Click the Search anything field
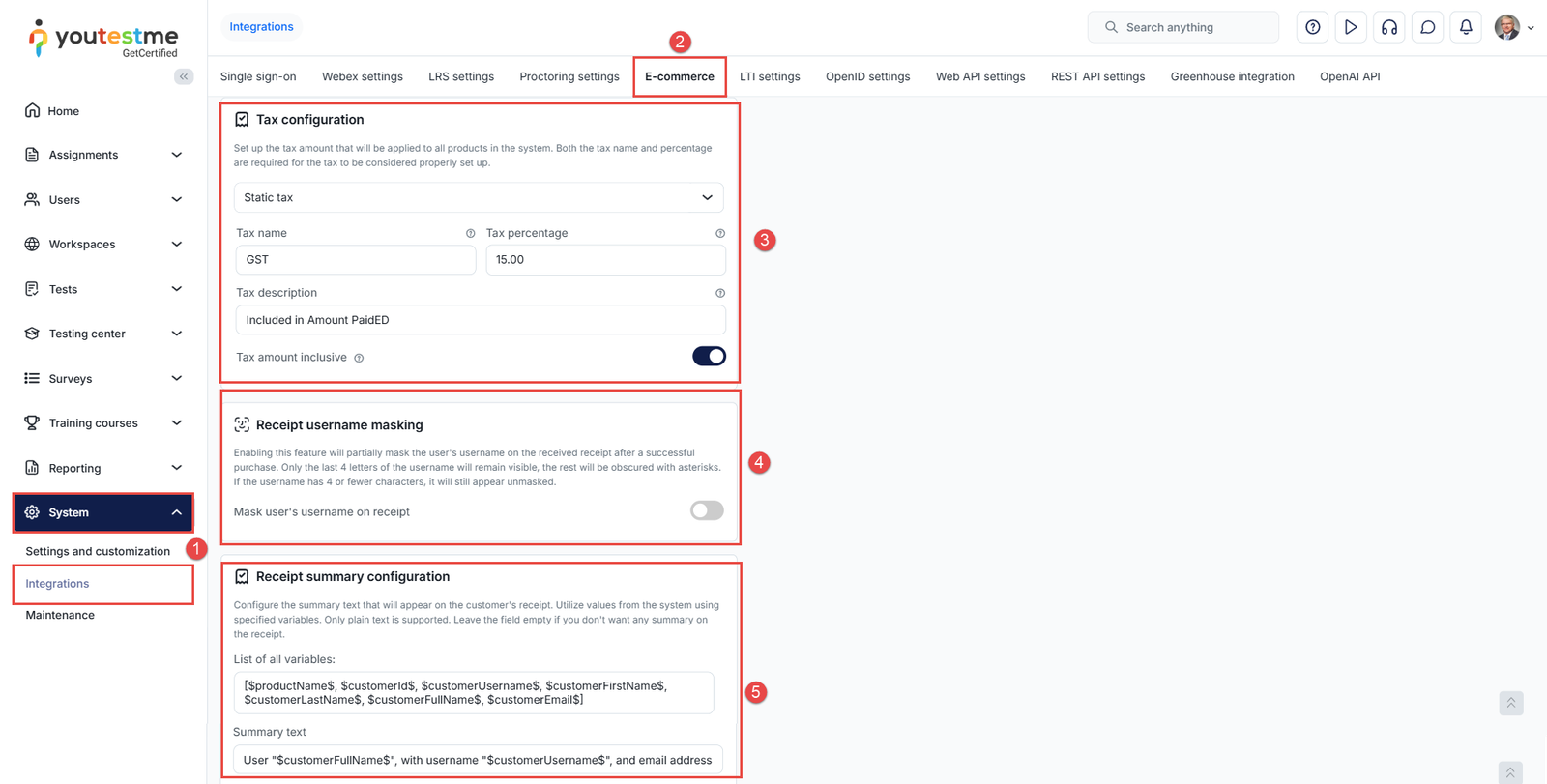This screenshot has height=784, width=1547. point(1183,27)
